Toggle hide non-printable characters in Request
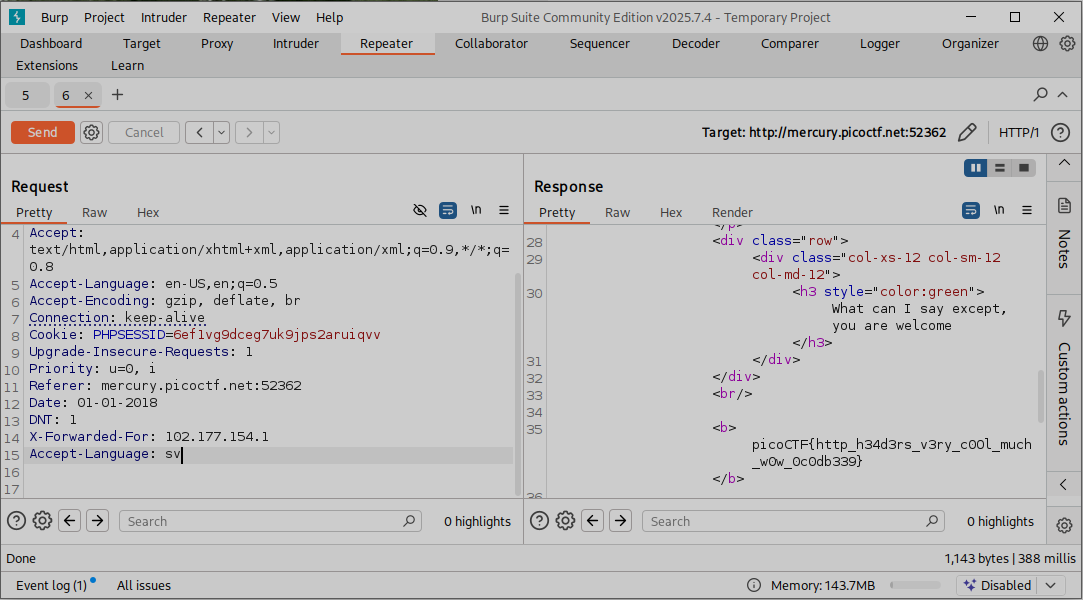 (x=420, y=210)
